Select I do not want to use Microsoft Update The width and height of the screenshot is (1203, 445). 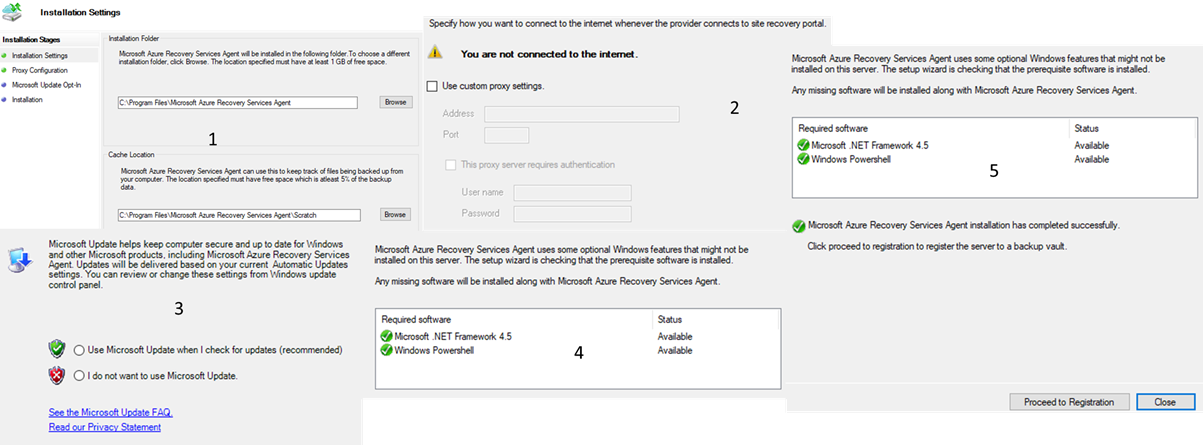[79, 375]
